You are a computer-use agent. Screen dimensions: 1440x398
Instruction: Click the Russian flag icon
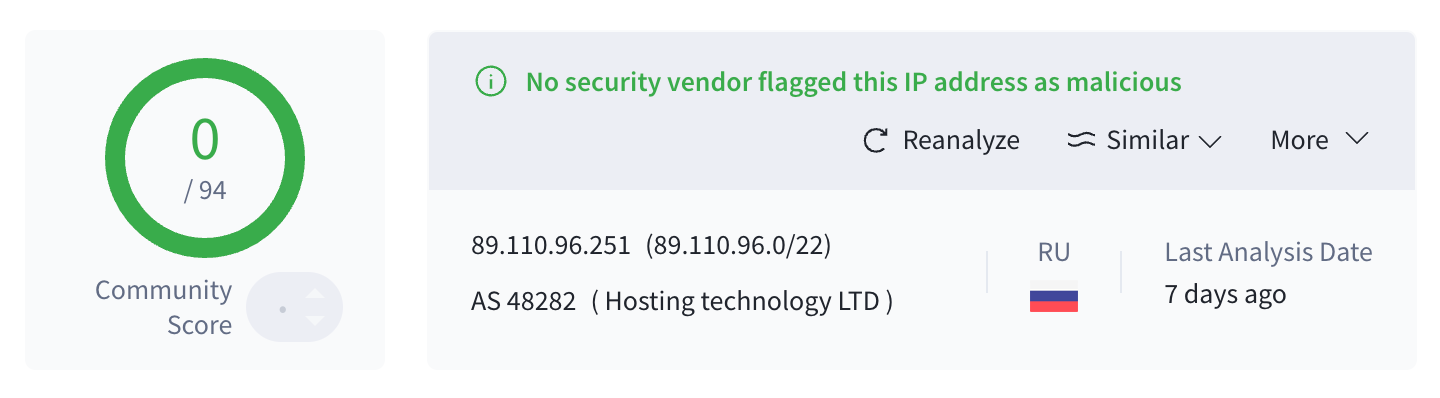[x=1054, y=300]
